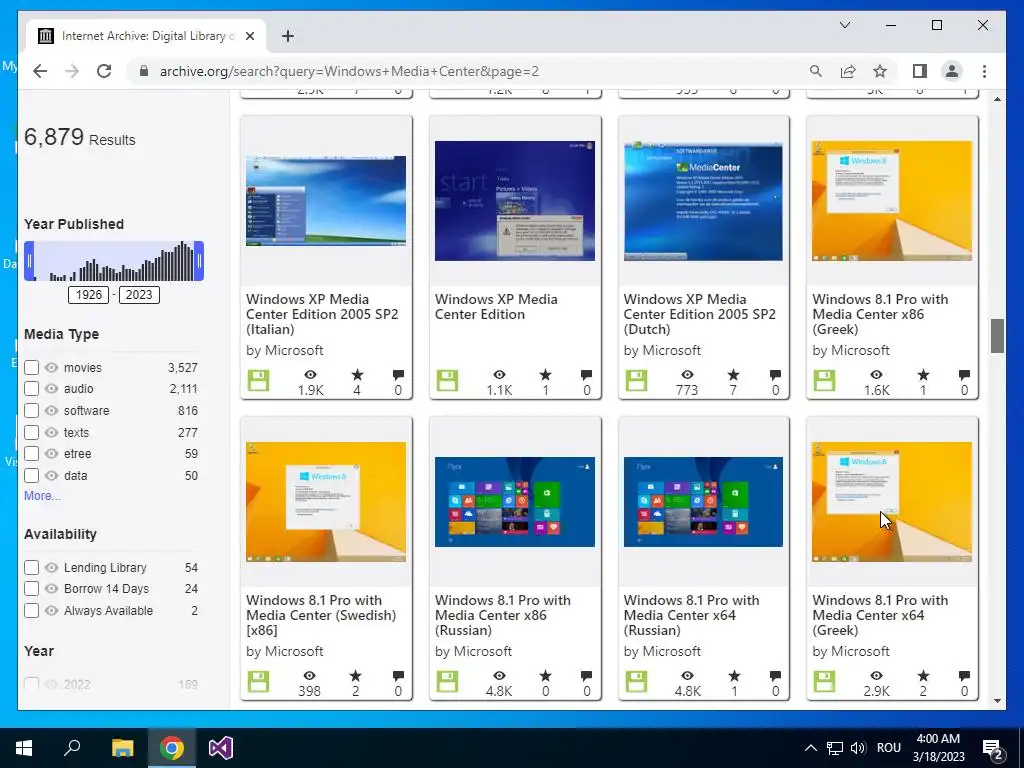Screen dimensions: 1024x768
Task: Open the tab search chevron
Action: pyautogui.click(x=844, y=25)
